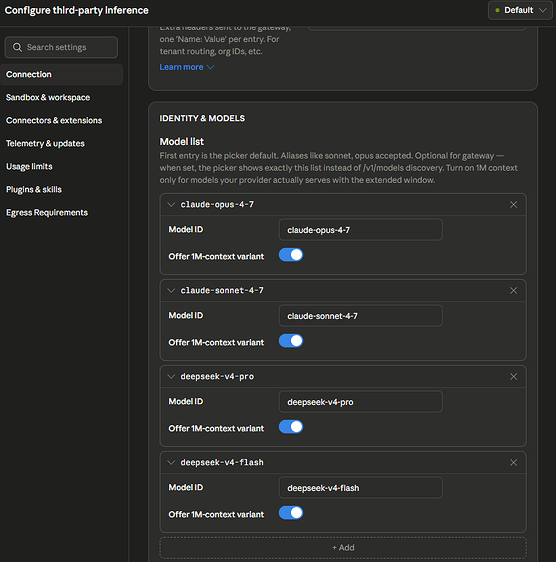Toggle 1M-context variant for claude-opus-4-7

[x=291, y=255]
